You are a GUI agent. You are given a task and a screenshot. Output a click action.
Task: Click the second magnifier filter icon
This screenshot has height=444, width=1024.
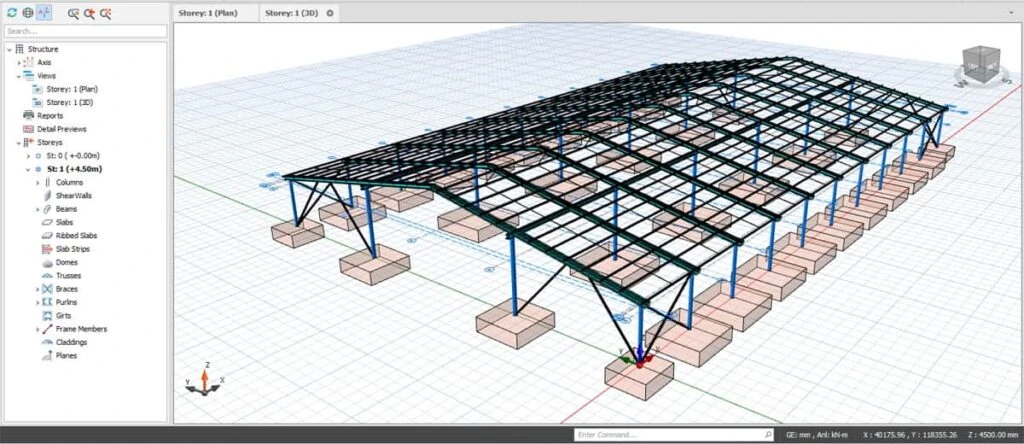[x=89, y=13]
